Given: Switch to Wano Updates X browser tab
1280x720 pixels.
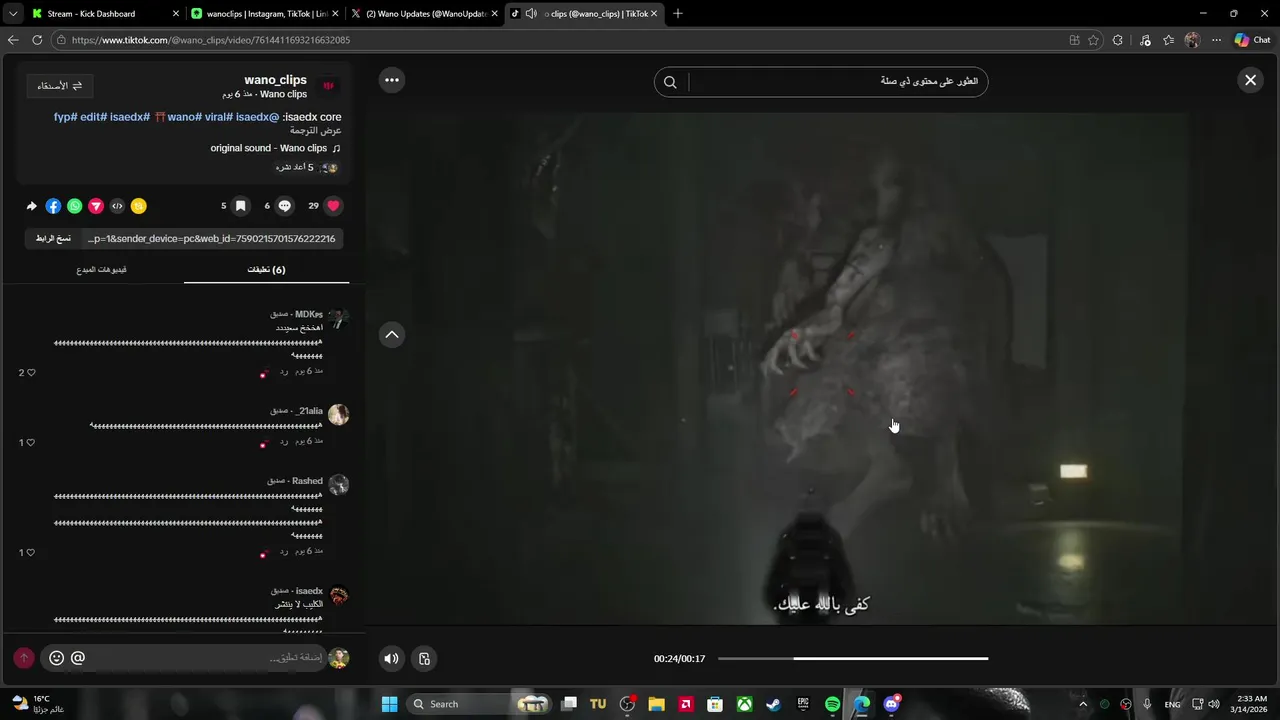Looking at the screenshot, I should pos(424,14).
